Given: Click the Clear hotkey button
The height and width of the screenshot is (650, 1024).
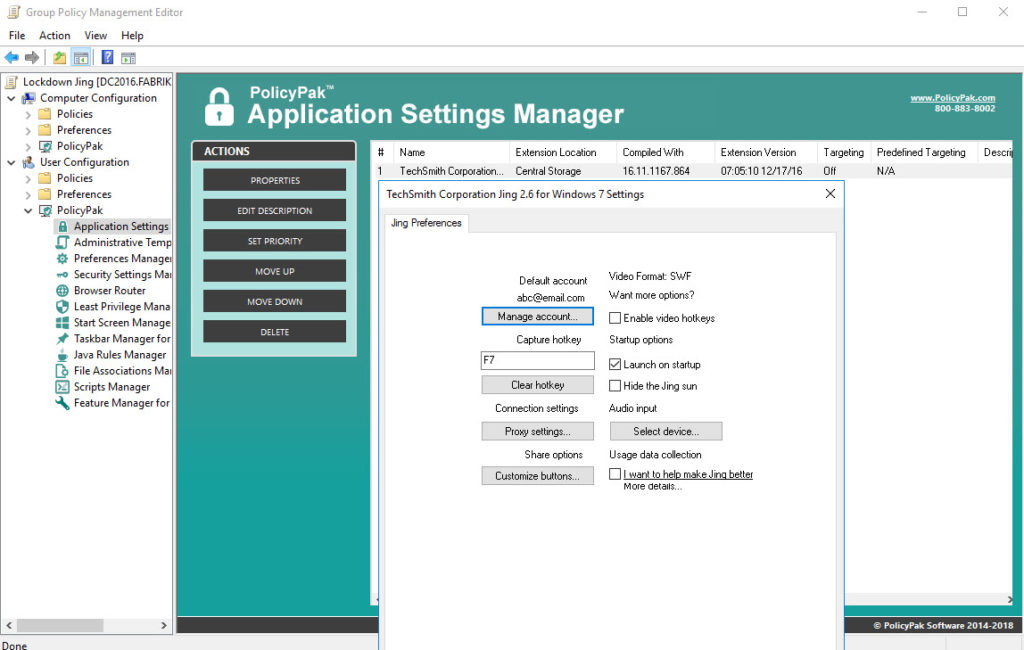Looking at the screenshot, I should 537,385.
